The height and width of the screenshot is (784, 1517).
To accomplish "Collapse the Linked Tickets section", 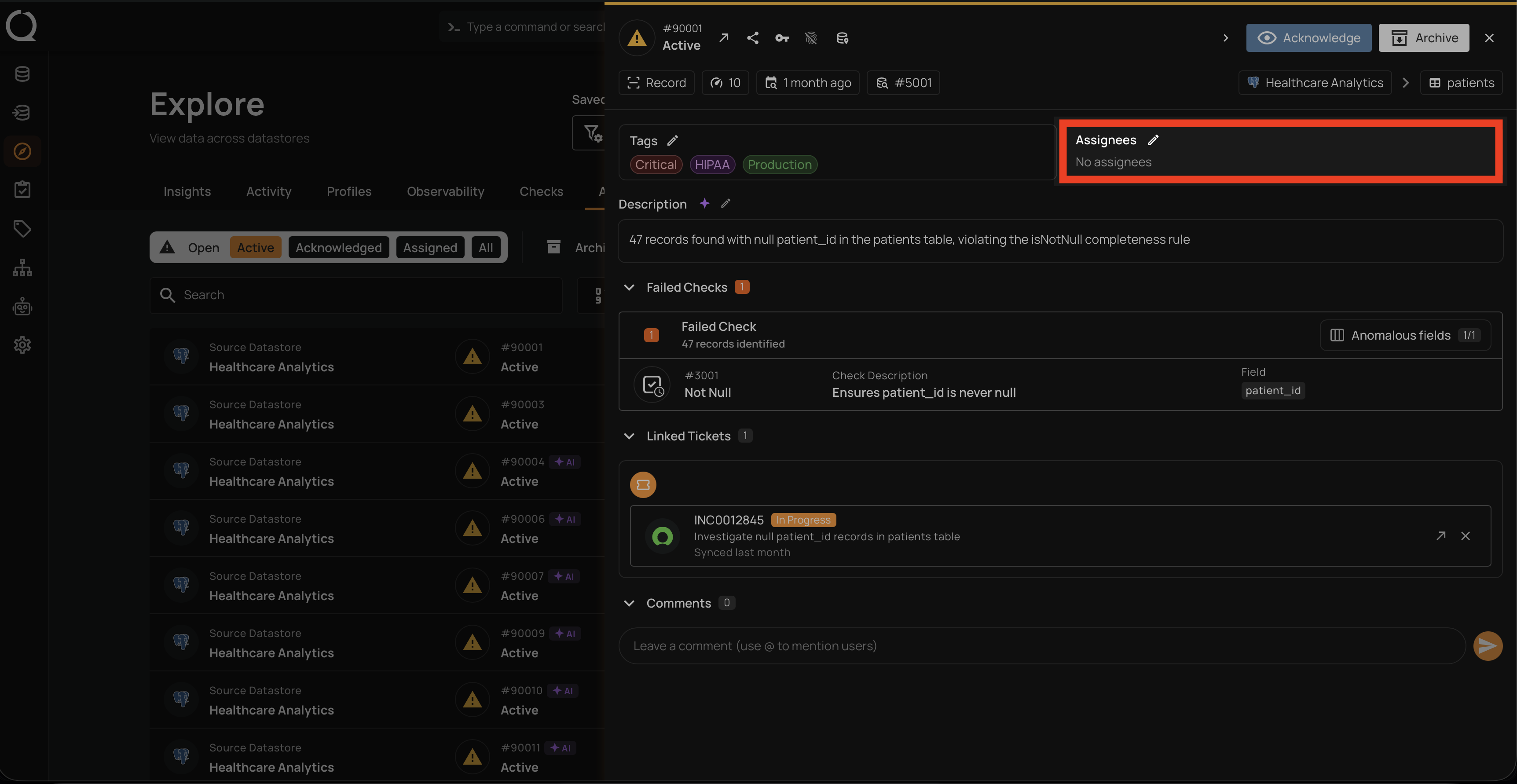I will (x=629, y=436).
